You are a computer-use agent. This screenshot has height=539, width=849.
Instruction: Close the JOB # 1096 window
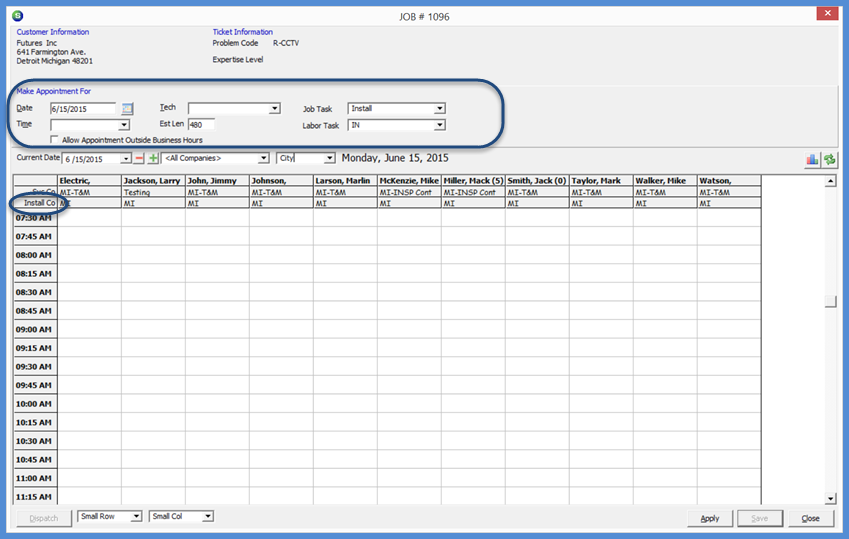point(827,13)
